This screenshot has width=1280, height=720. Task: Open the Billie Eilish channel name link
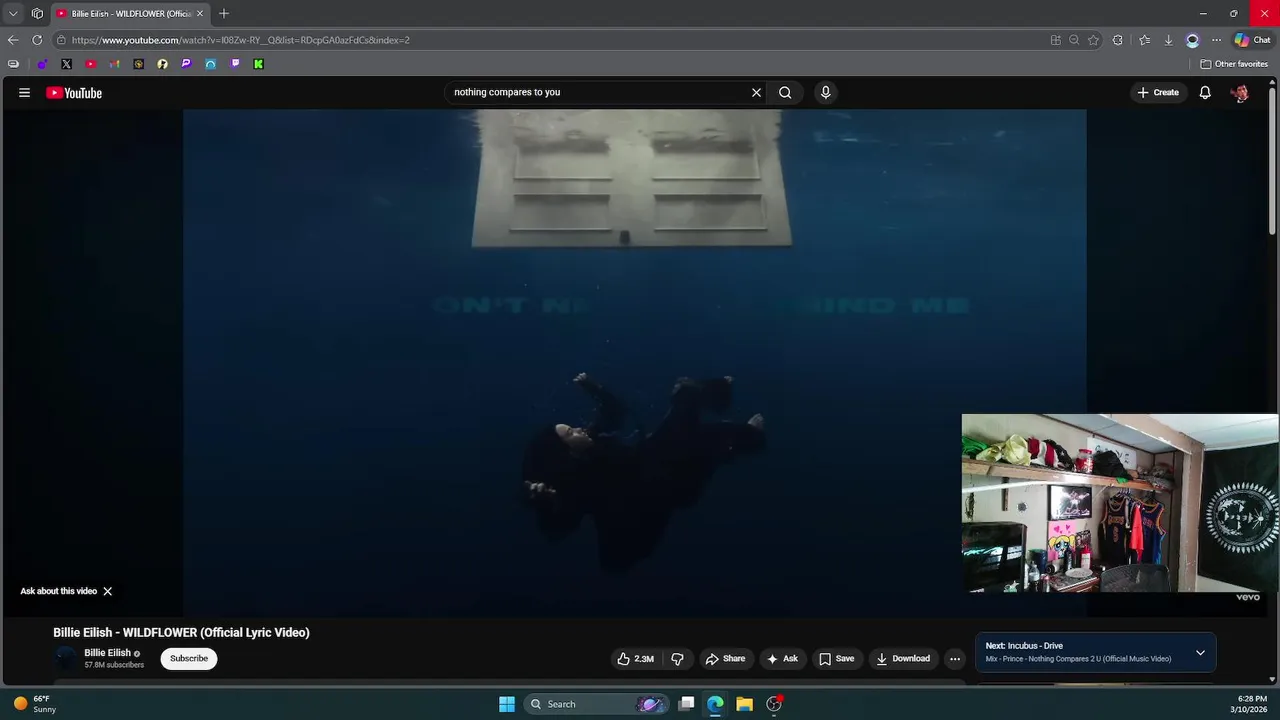[107, 653]
